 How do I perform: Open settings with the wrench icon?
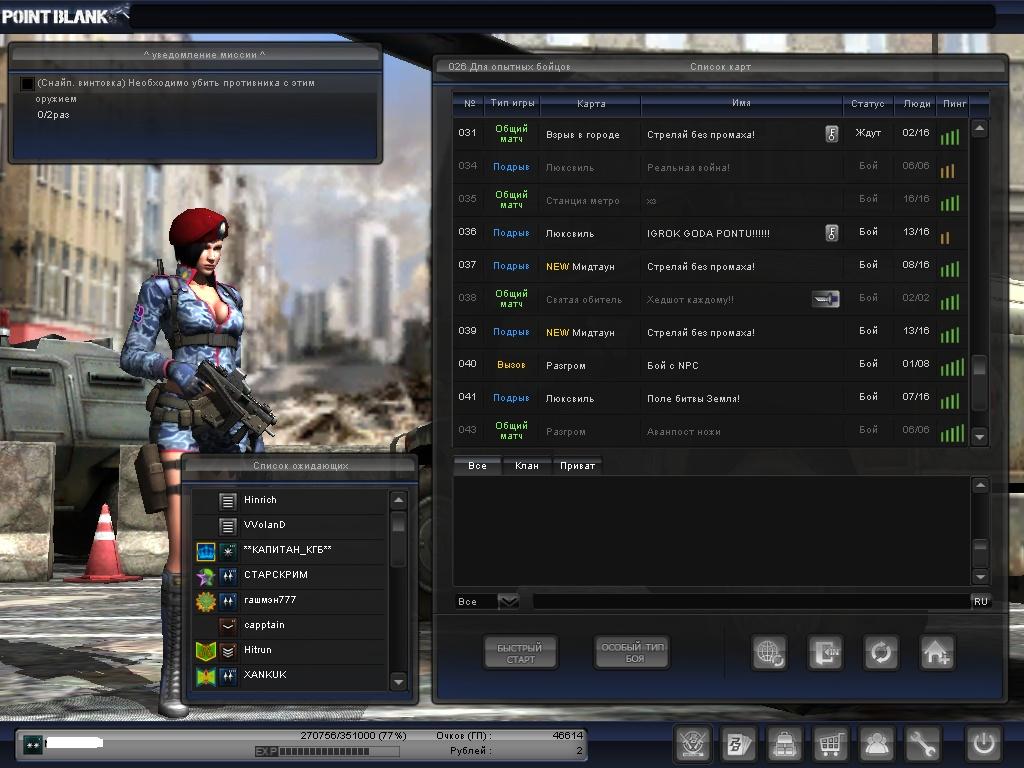tap(922, 744)
